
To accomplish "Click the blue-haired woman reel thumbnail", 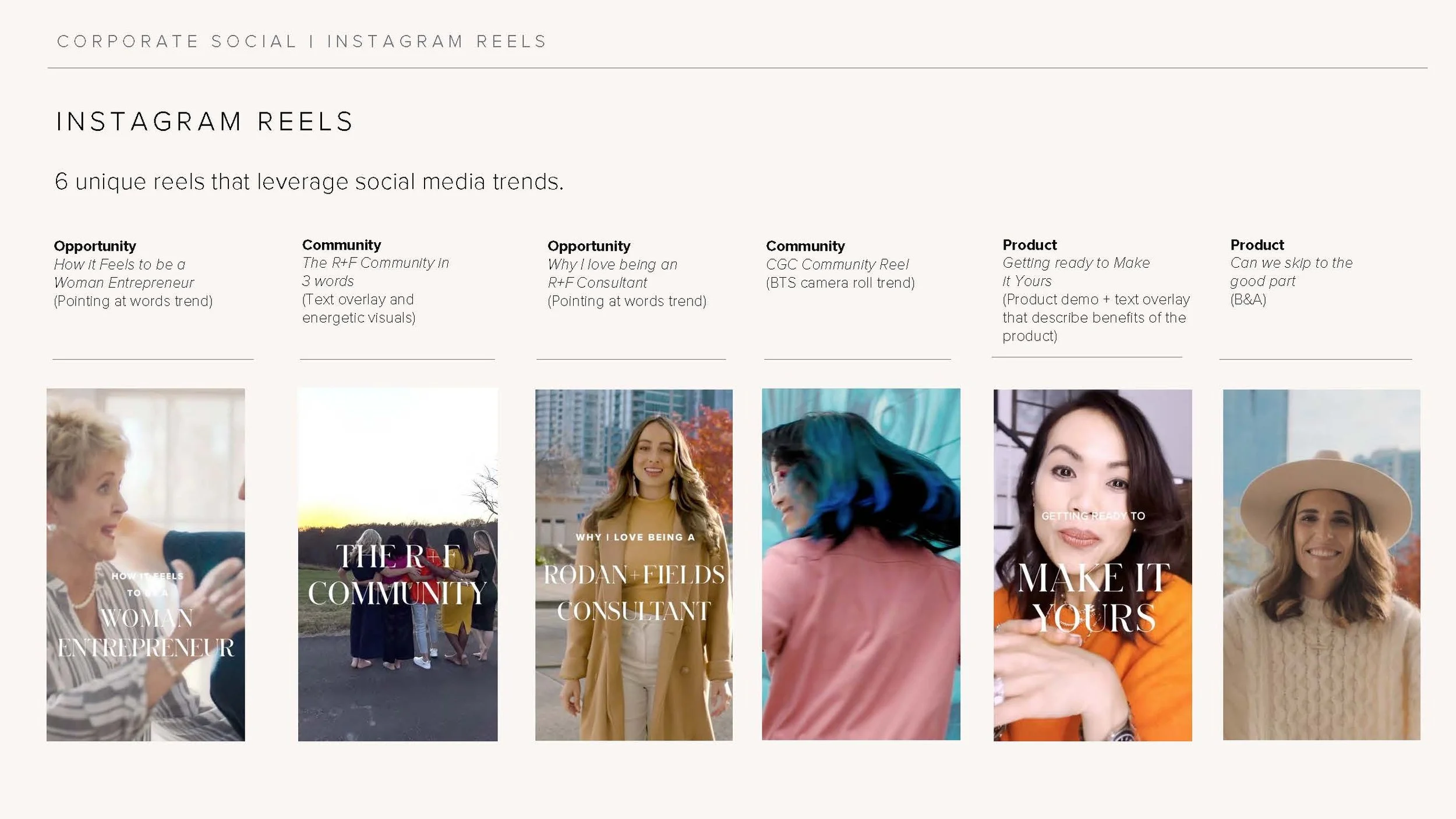I will [861, 565].
